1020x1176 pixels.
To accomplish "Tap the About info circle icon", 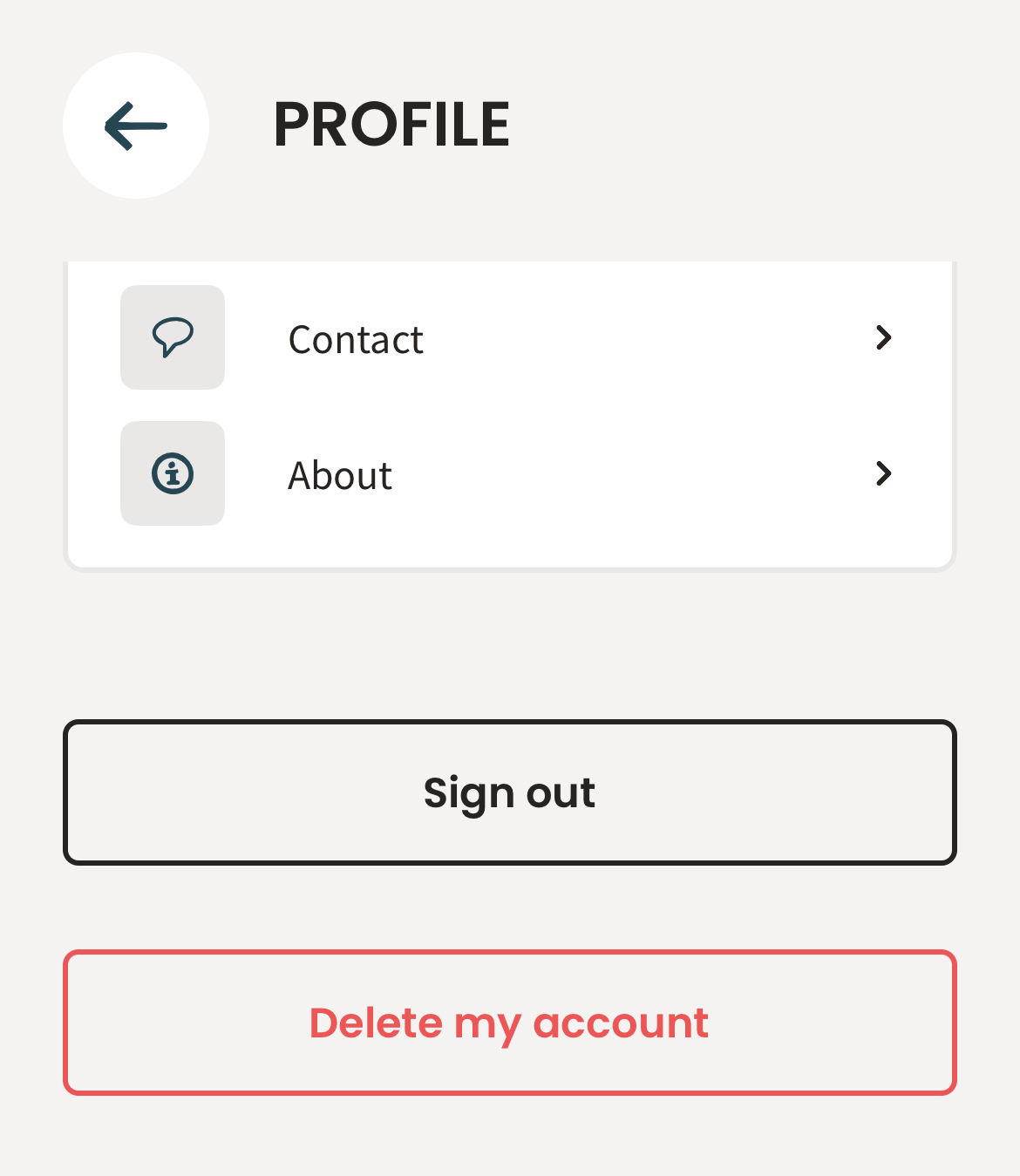I will point(173,473).
